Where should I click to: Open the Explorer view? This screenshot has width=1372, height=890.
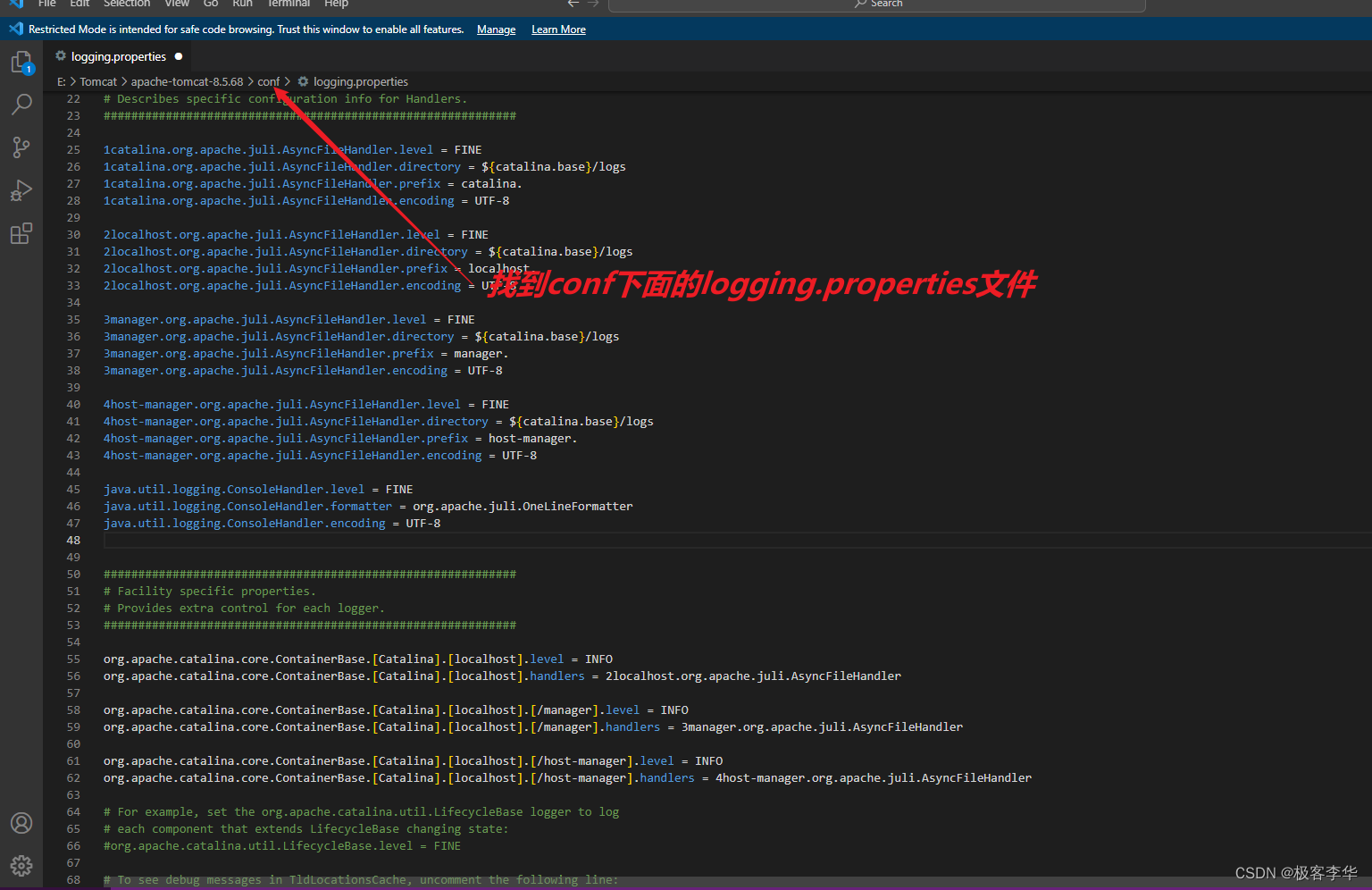[x=21, y=62]
